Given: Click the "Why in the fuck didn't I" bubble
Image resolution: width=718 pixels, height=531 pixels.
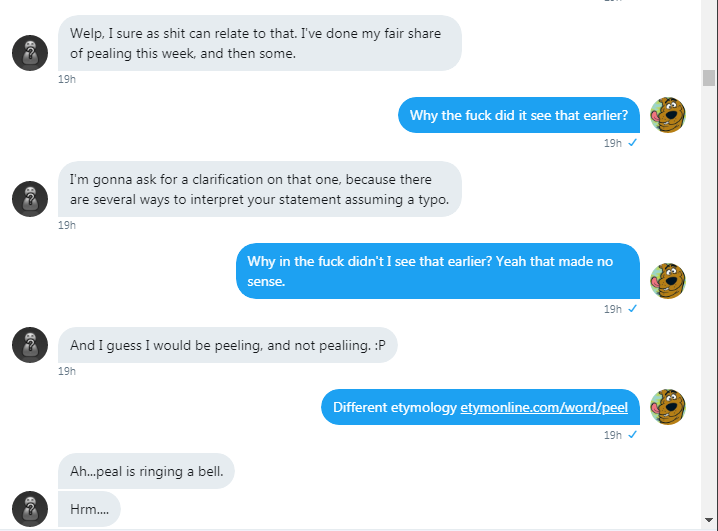Looking at the screenshot, I should [437, 271].
